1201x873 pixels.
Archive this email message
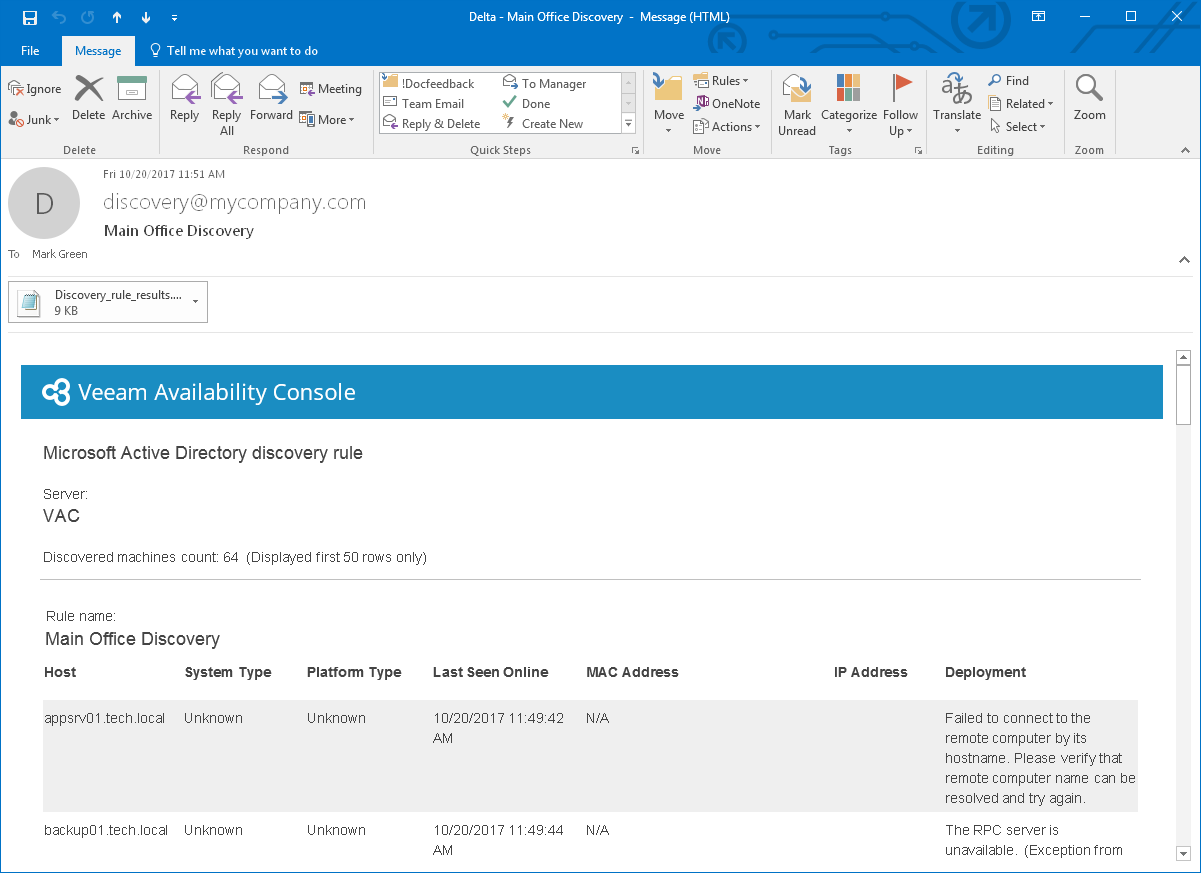pyautogui.click(x=132, y=98)
